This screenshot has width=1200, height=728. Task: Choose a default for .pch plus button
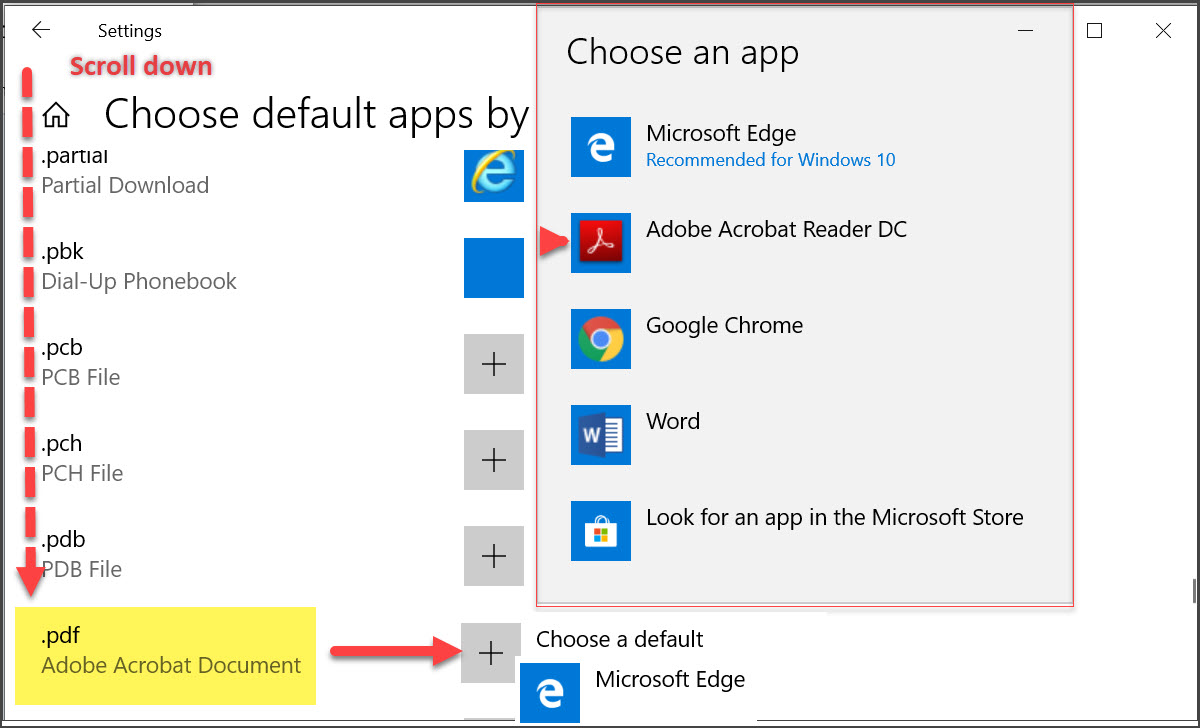coord(494,460)
